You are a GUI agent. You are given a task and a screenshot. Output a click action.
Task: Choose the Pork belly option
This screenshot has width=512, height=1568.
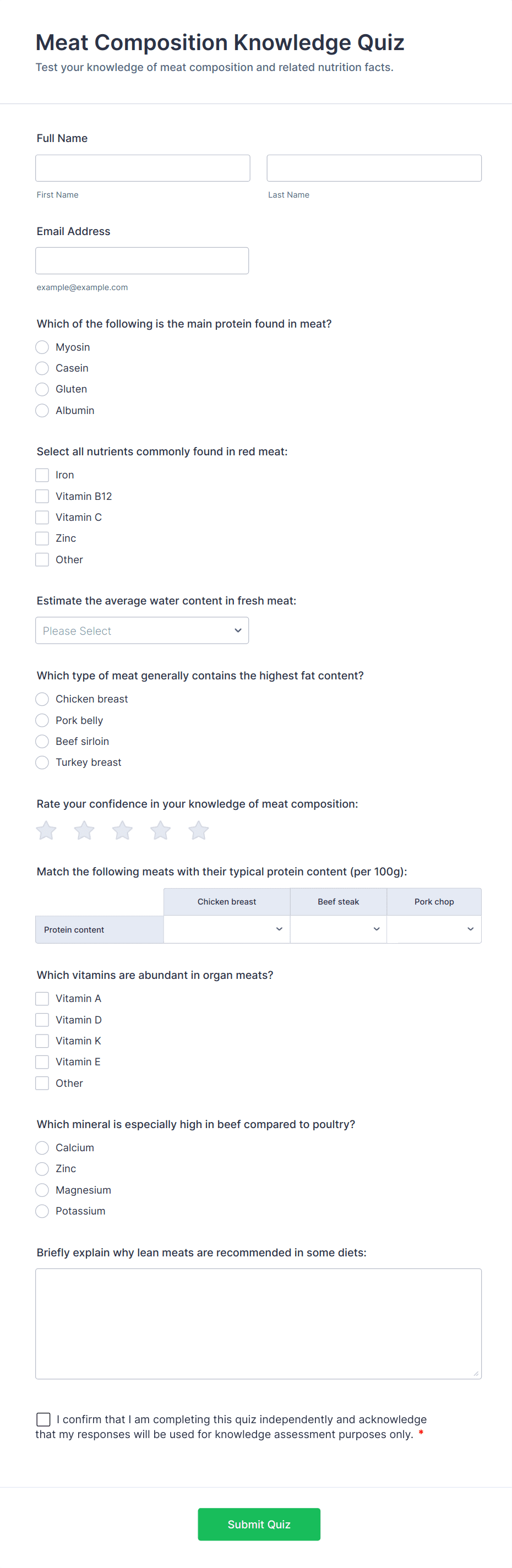42,720
